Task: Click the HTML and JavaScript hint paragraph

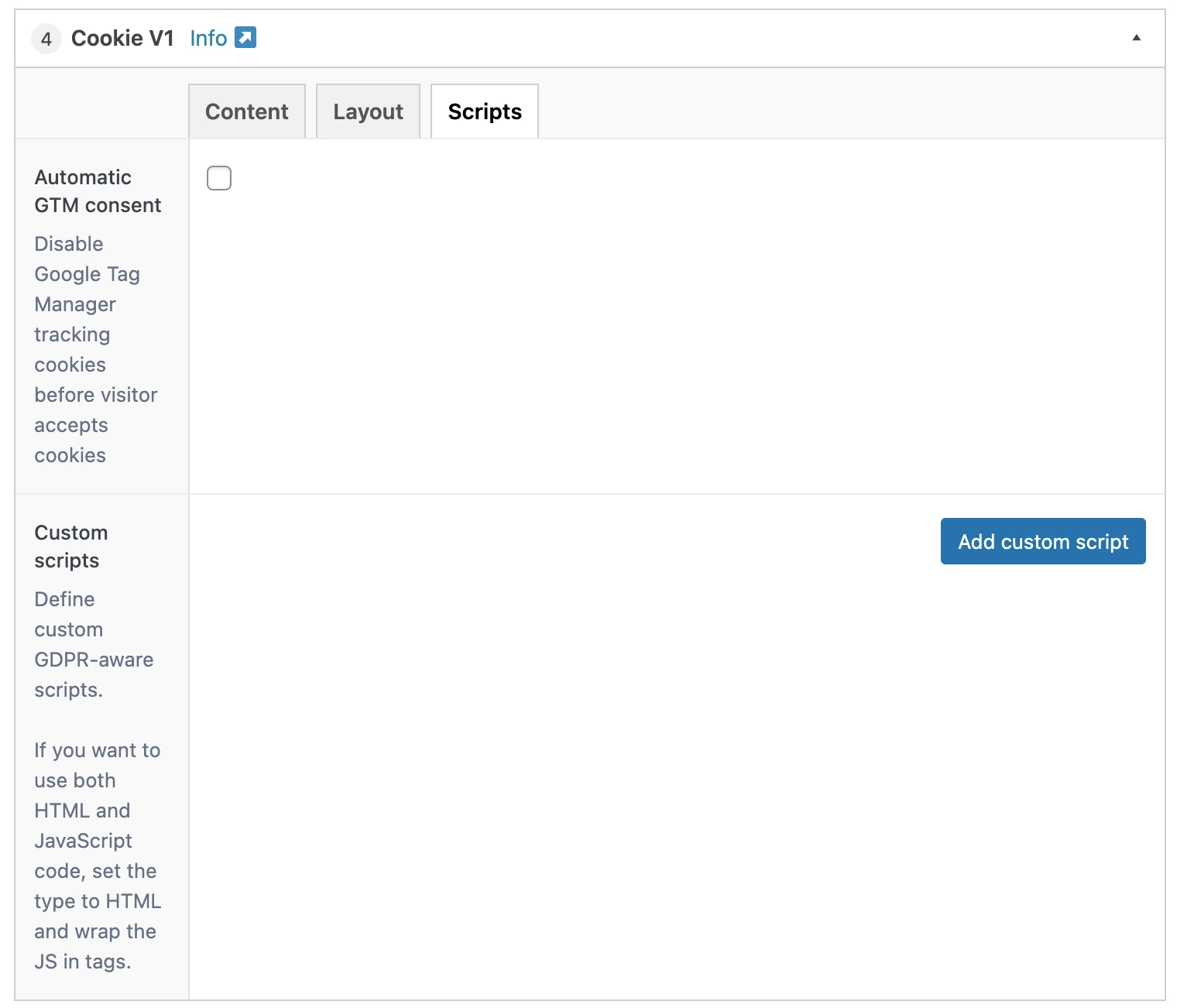Action: pyautogui.click(x=97, y=855)
